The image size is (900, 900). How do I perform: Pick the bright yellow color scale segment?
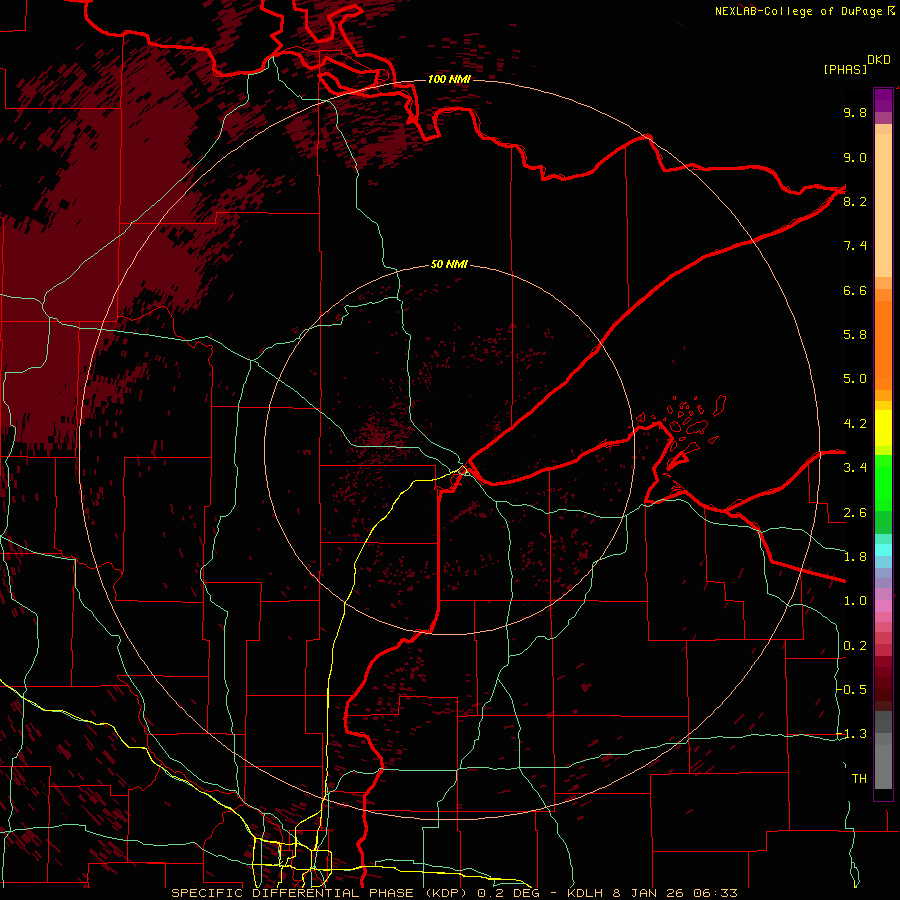click(883, 428)
